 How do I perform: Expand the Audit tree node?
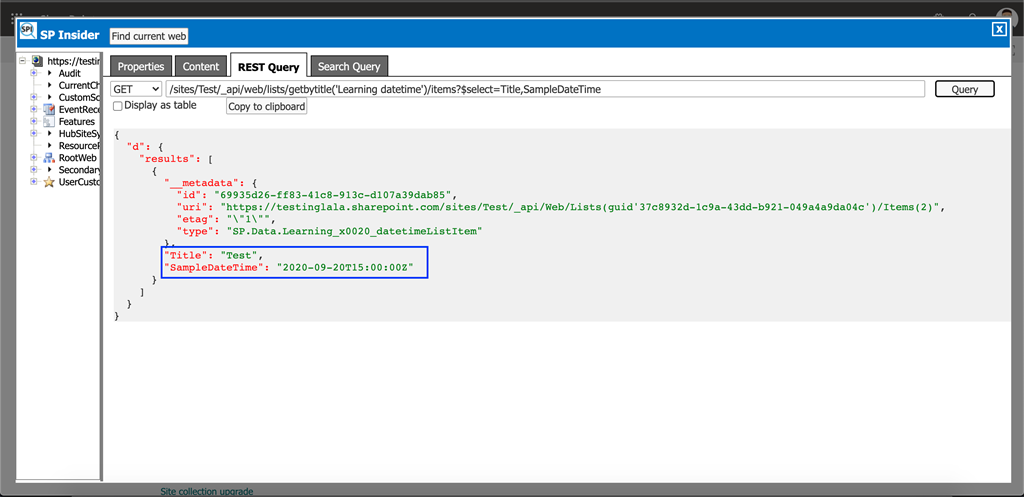[33, 73]
